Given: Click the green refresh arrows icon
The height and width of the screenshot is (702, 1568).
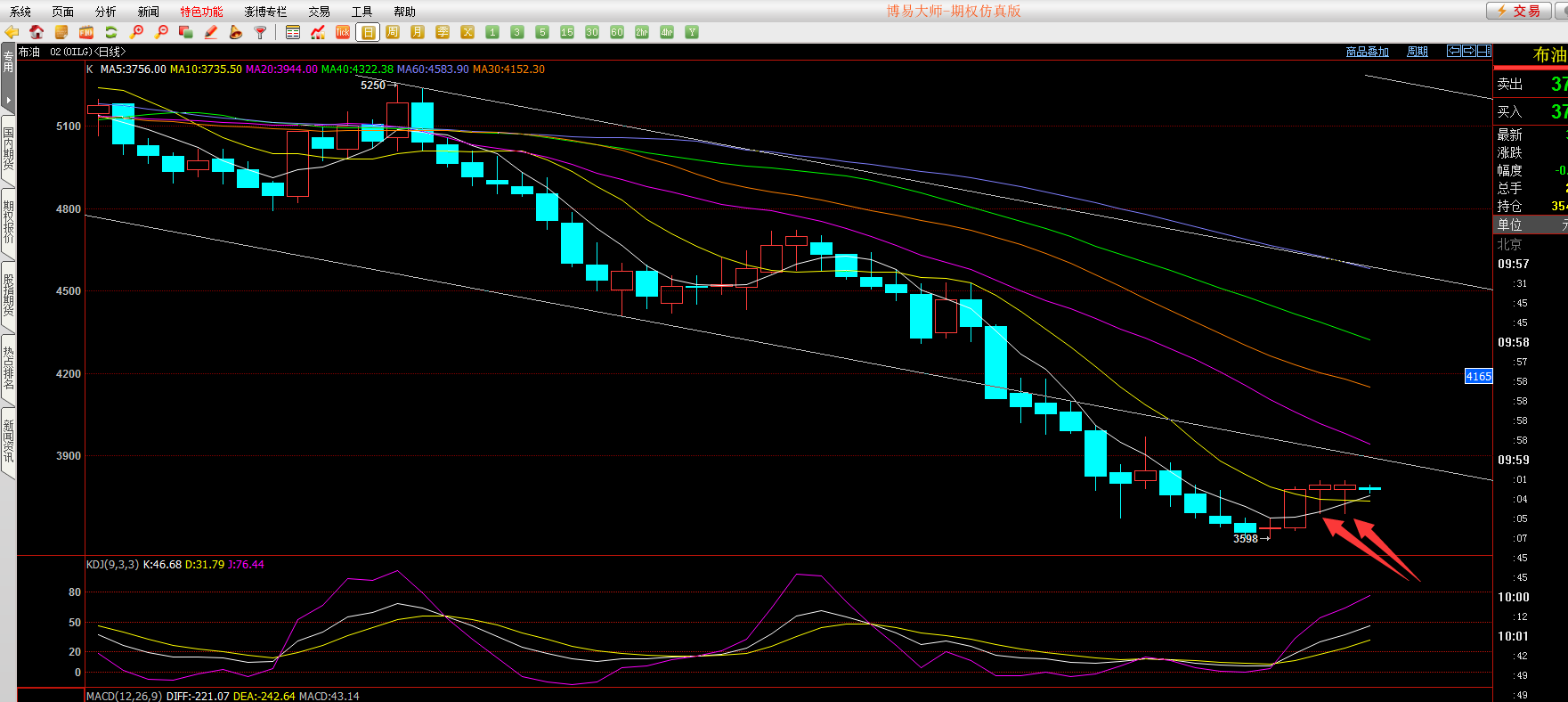Looking at the screenshot, I should point(111,32).
